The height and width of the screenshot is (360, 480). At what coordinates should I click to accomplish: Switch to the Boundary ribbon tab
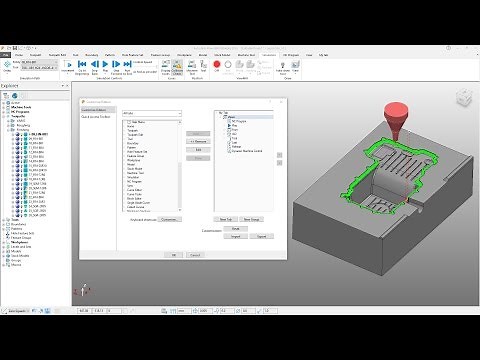pyautogui.click(x=91, y=55)
